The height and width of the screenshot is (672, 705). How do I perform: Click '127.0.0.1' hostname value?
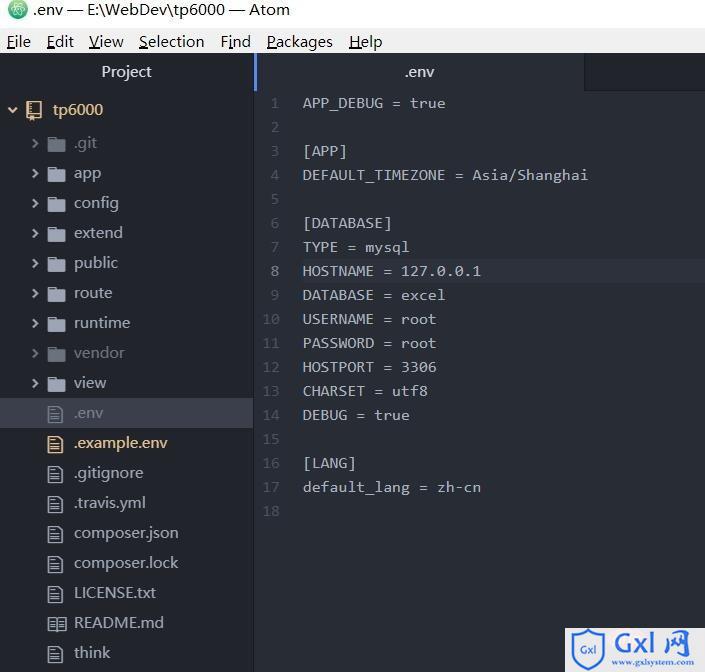pyautogui.click(x=441, y=271)
